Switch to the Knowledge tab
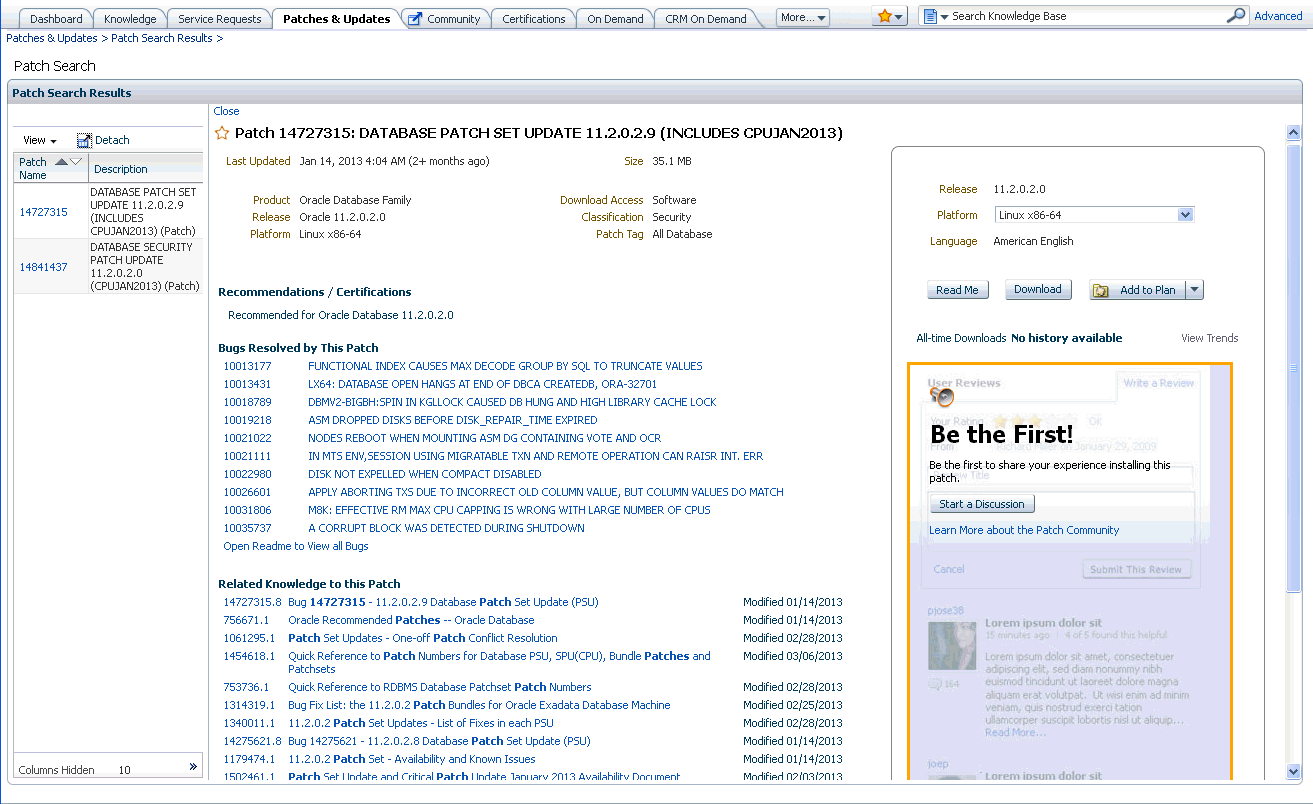The width and height of the screenshot is (1313, 804). [x=130, y=19]
